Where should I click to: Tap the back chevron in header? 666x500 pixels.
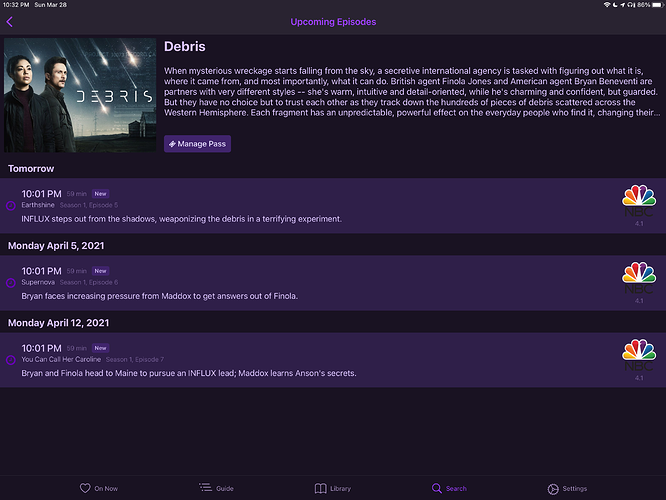[11, 22]
